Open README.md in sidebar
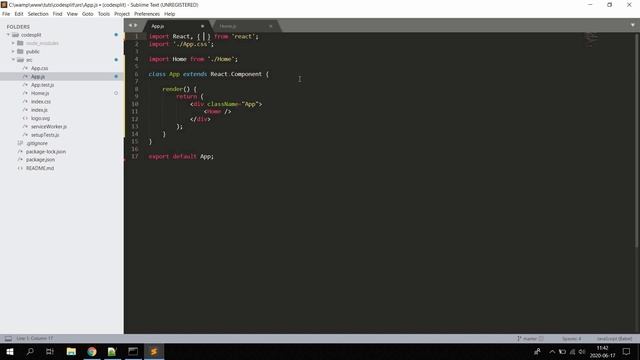640x360 pixels. 40,168
